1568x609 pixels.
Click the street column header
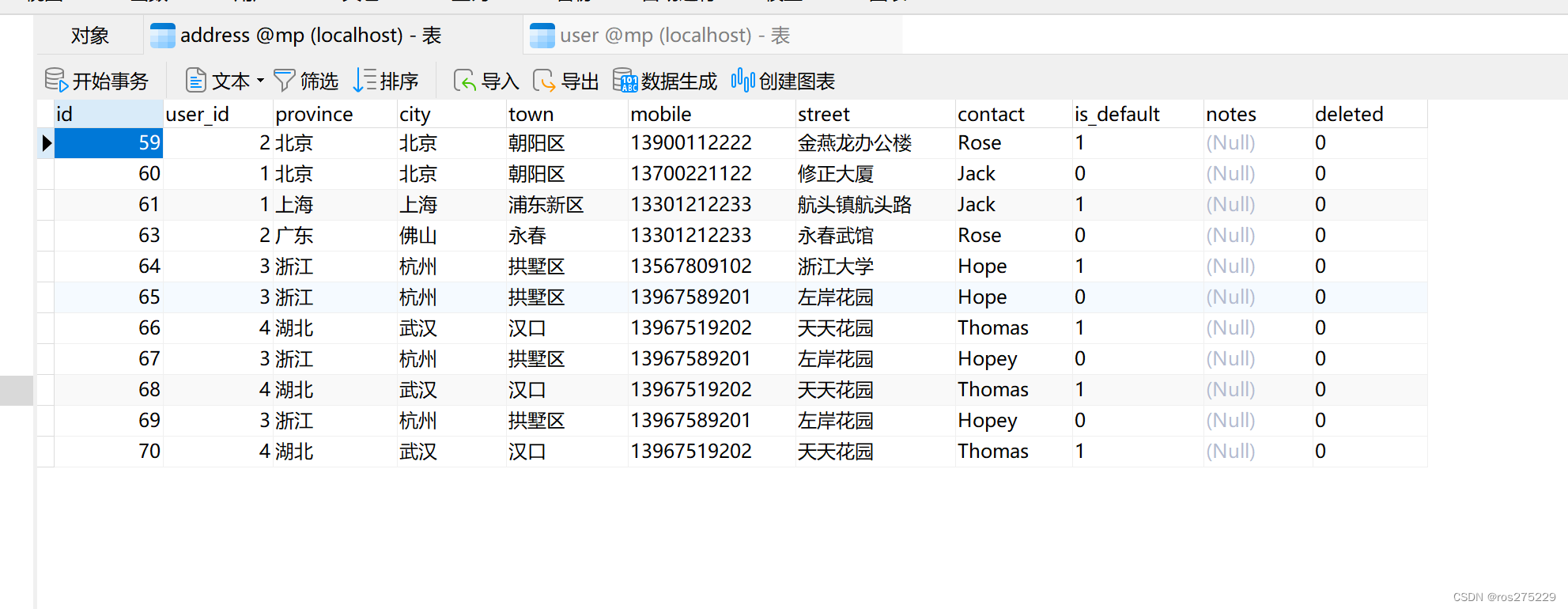point(875,114)
